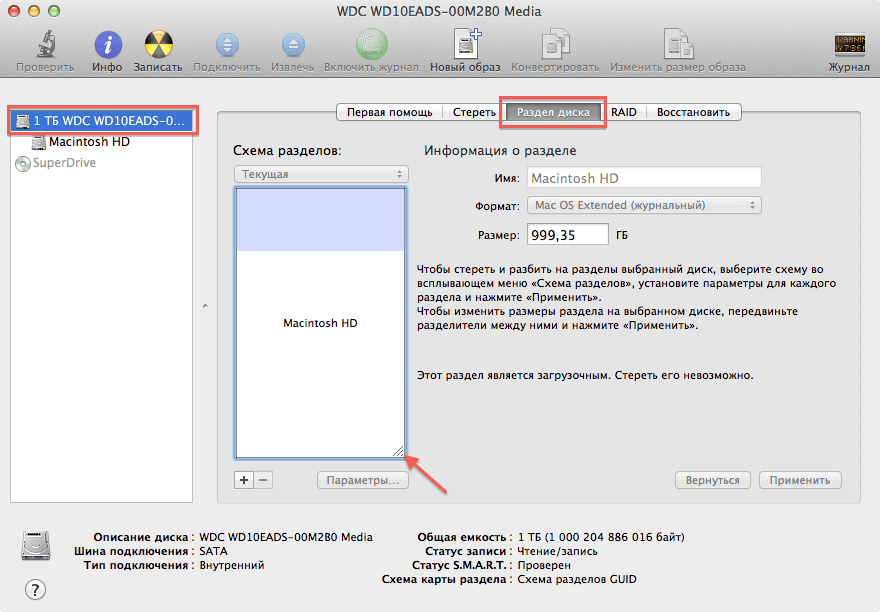Image resolution: width=880 pixels, height=612 pixels.
Task: Open the Формат Mac OS Extended dropdown
Action: [x=644, y=205]
